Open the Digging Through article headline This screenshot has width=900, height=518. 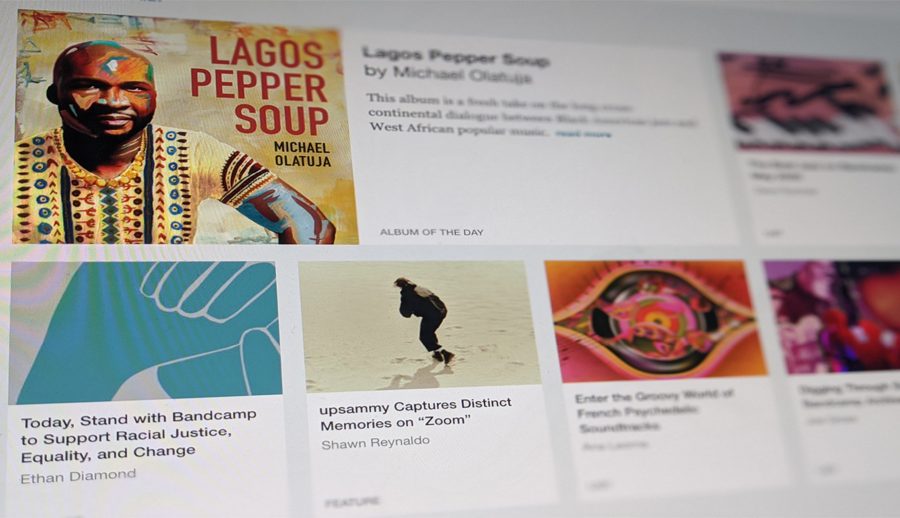tap(850, 396)
